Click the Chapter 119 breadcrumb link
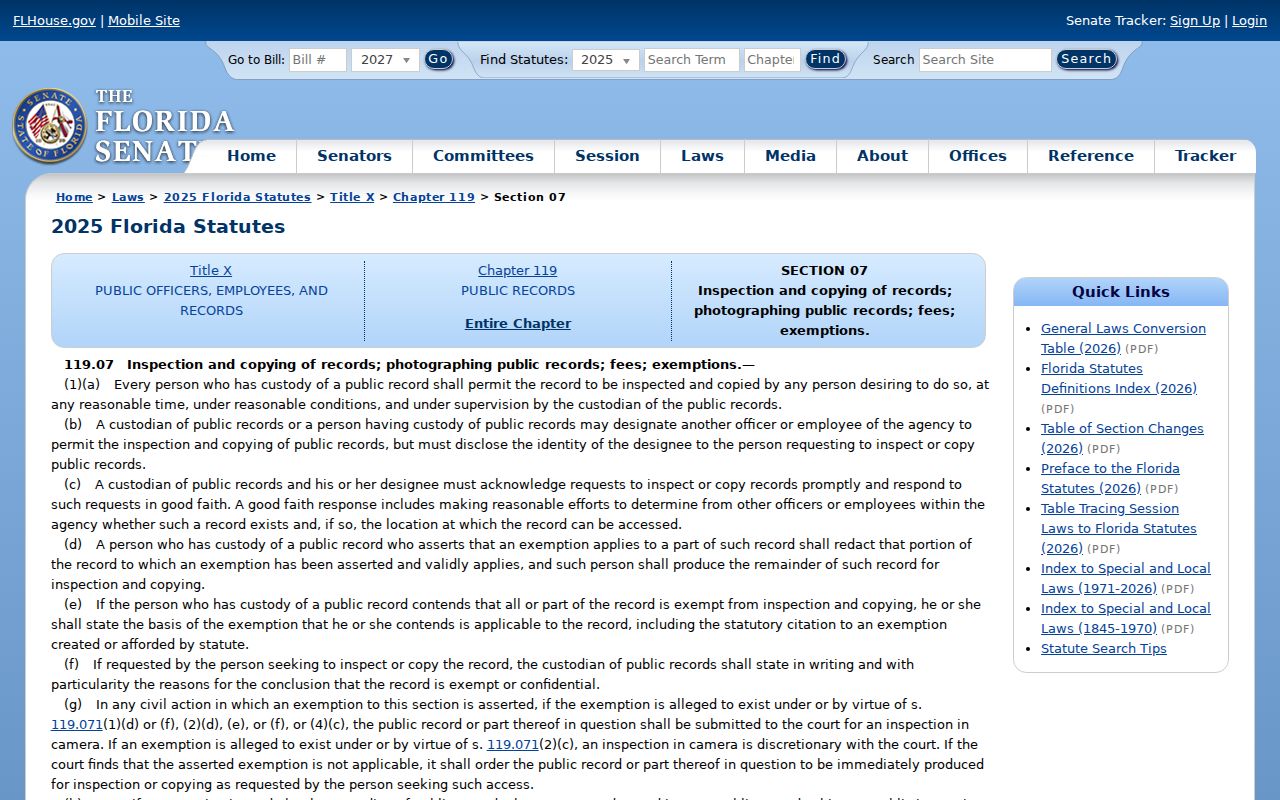Image resolution: width=1280 pixels, height=800 pixels. pyautogui.click(x=434, y=197)
